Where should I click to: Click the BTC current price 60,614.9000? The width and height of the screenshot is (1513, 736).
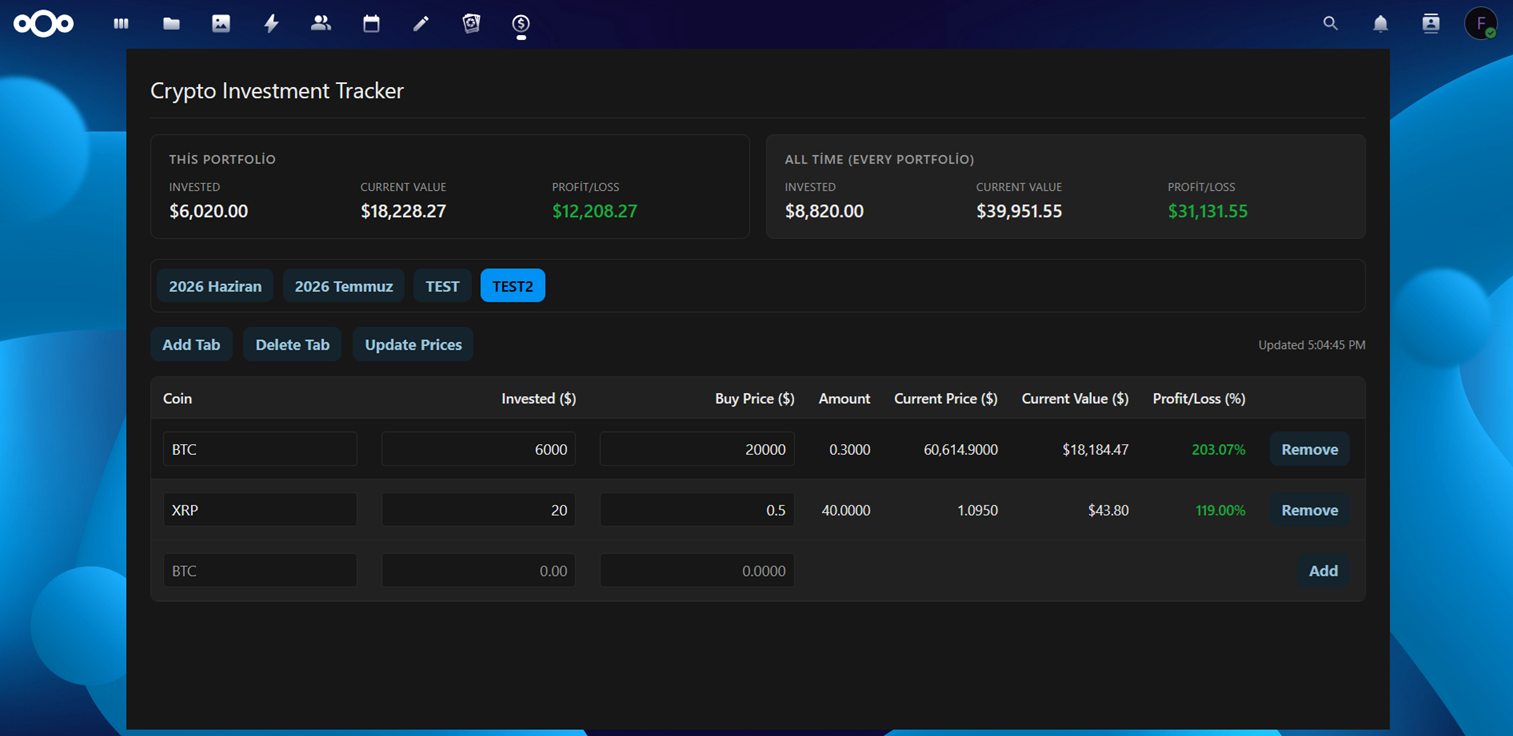pyautogui.click(x=960, y=450)
